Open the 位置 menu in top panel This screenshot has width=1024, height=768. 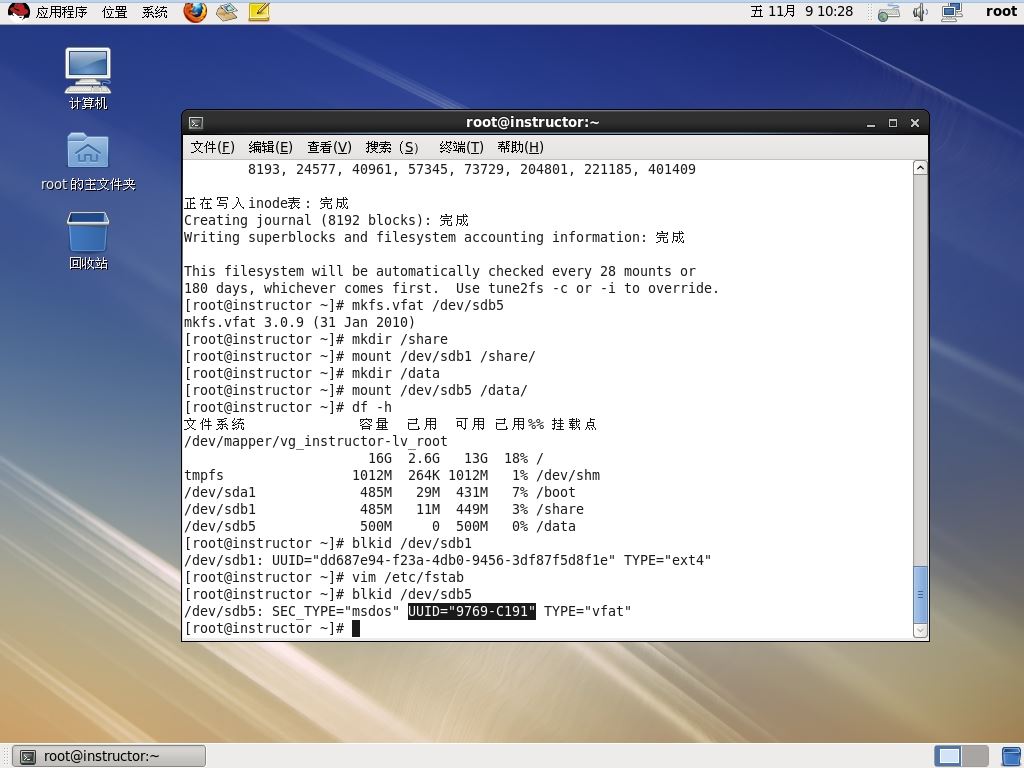[114, 12]
